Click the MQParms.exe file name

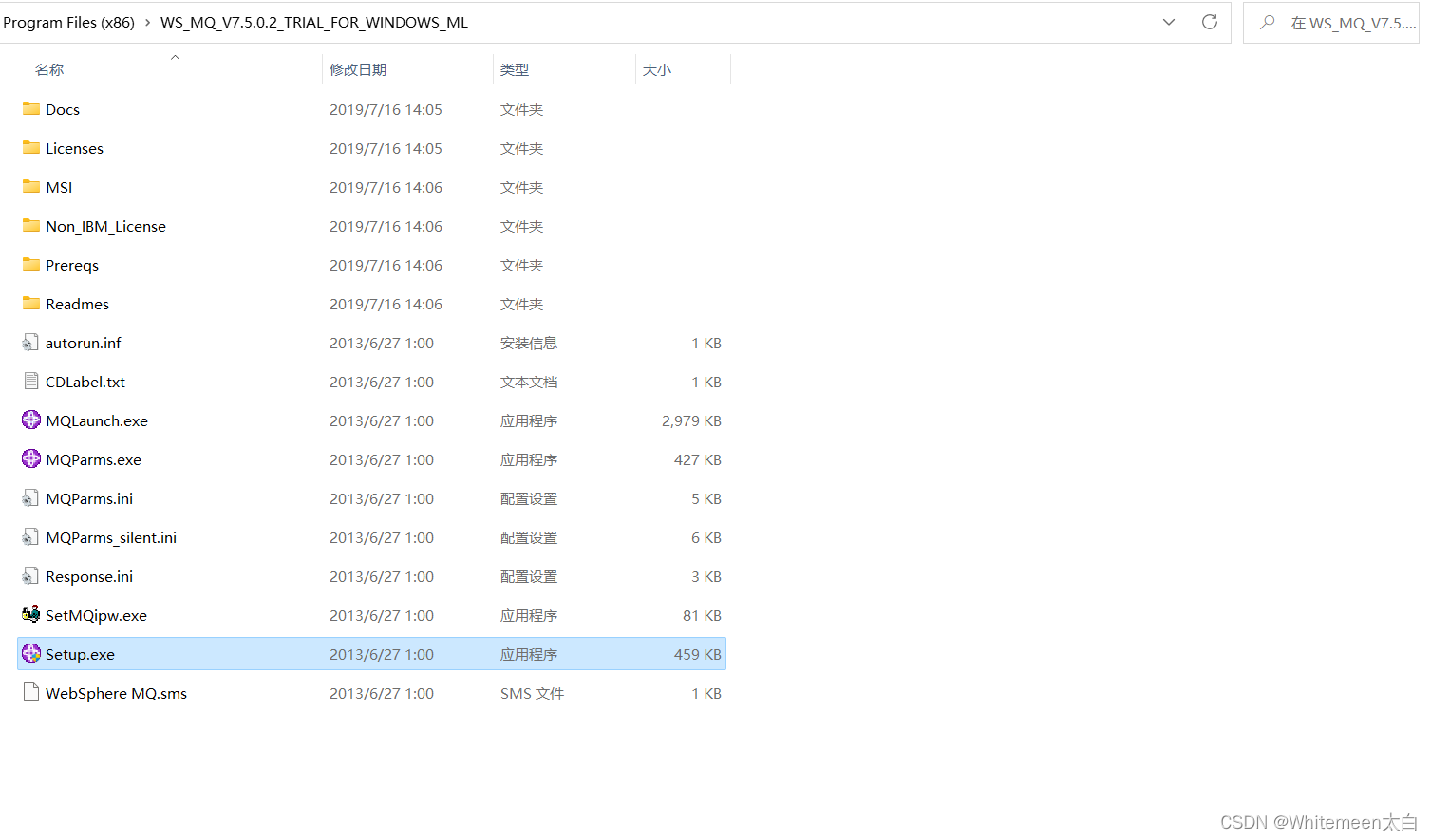(x=93, y=459)
